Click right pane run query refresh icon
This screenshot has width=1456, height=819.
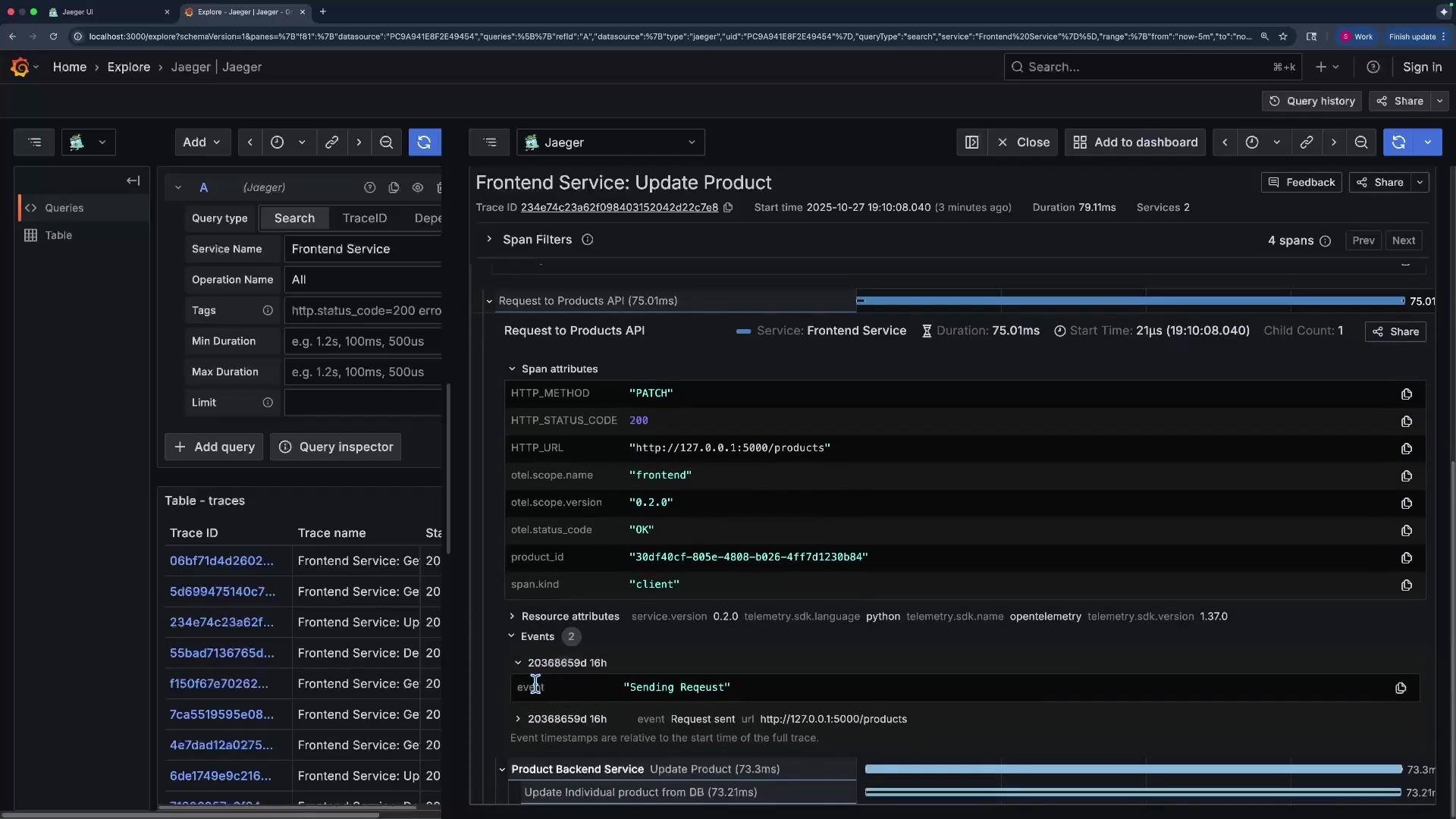point(1398,143)
